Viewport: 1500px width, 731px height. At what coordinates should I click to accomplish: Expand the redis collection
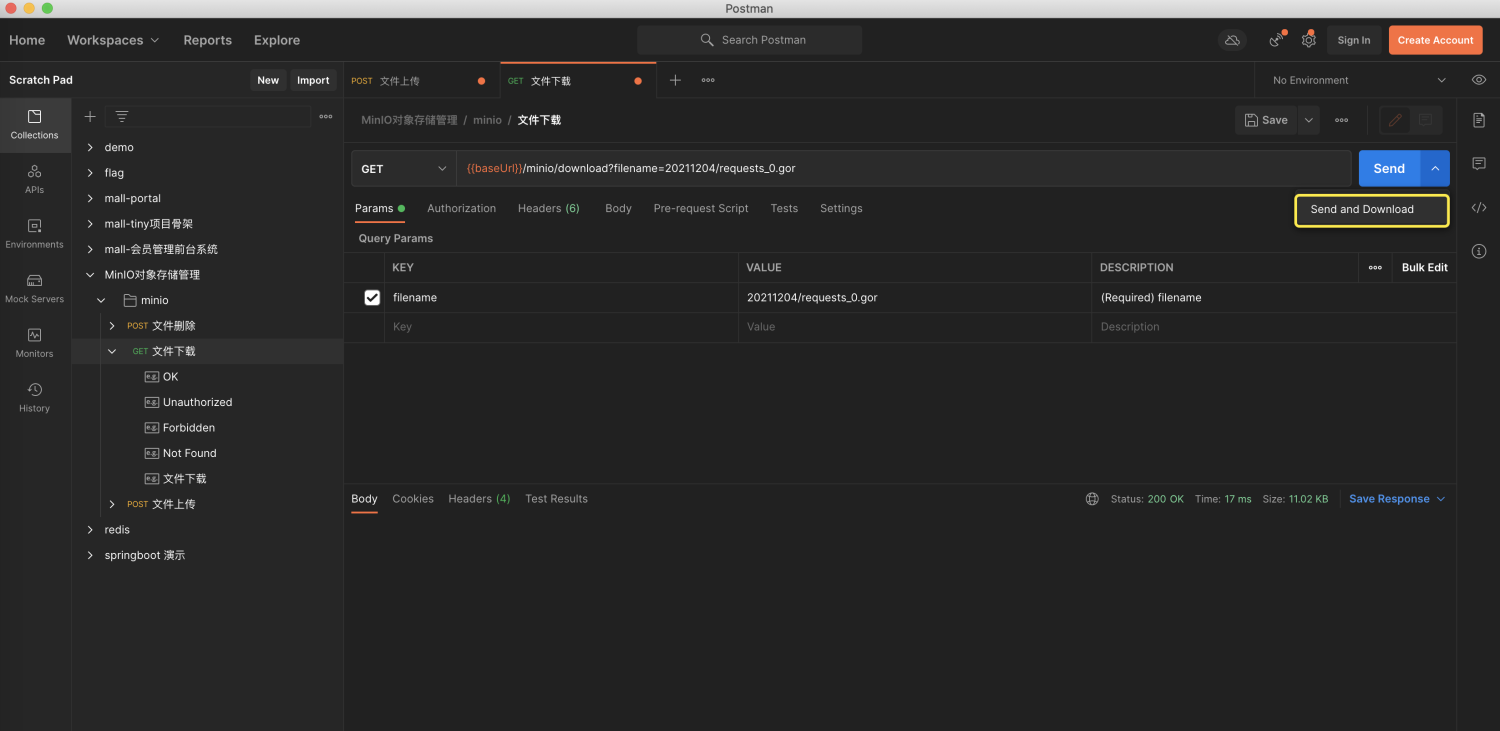(90, 530)
